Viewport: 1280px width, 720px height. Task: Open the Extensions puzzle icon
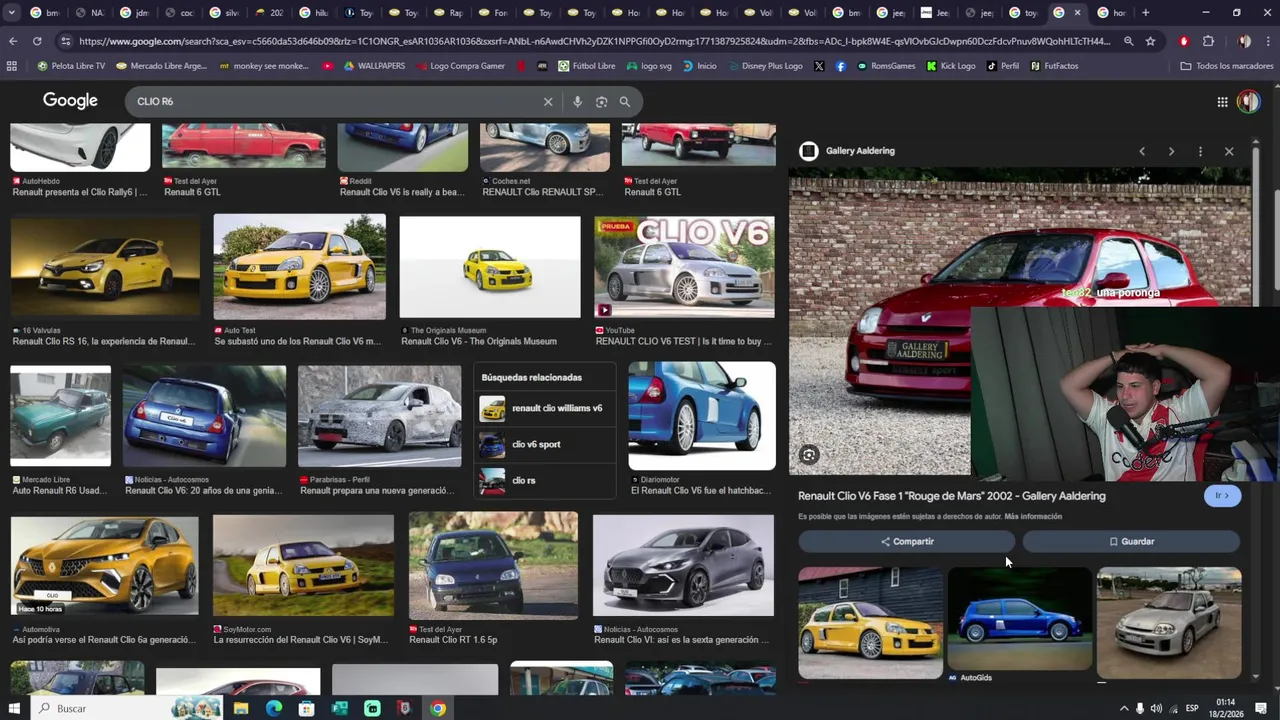pos(1208,41)
